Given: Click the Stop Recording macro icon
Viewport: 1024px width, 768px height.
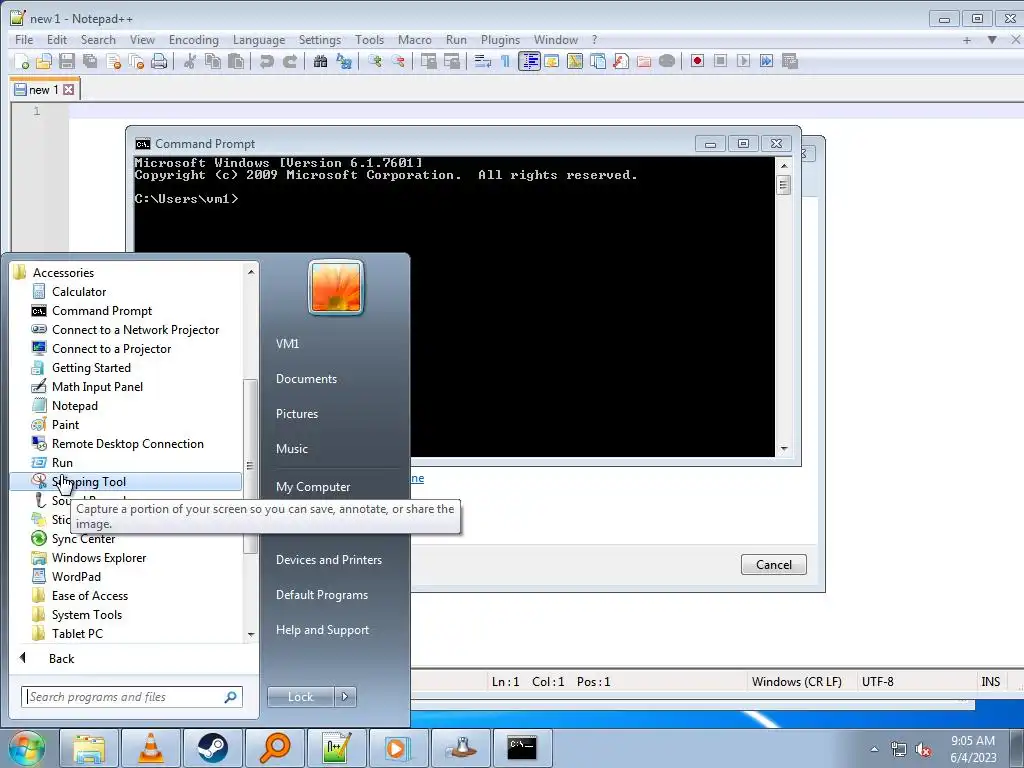Looking at the screenshot, I should (x=720, y=61).
